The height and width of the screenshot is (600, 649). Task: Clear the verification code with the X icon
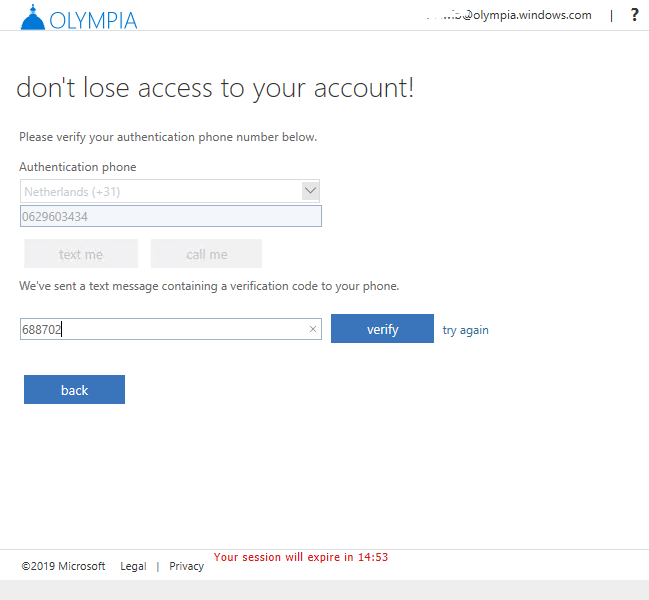click(312, 329)
